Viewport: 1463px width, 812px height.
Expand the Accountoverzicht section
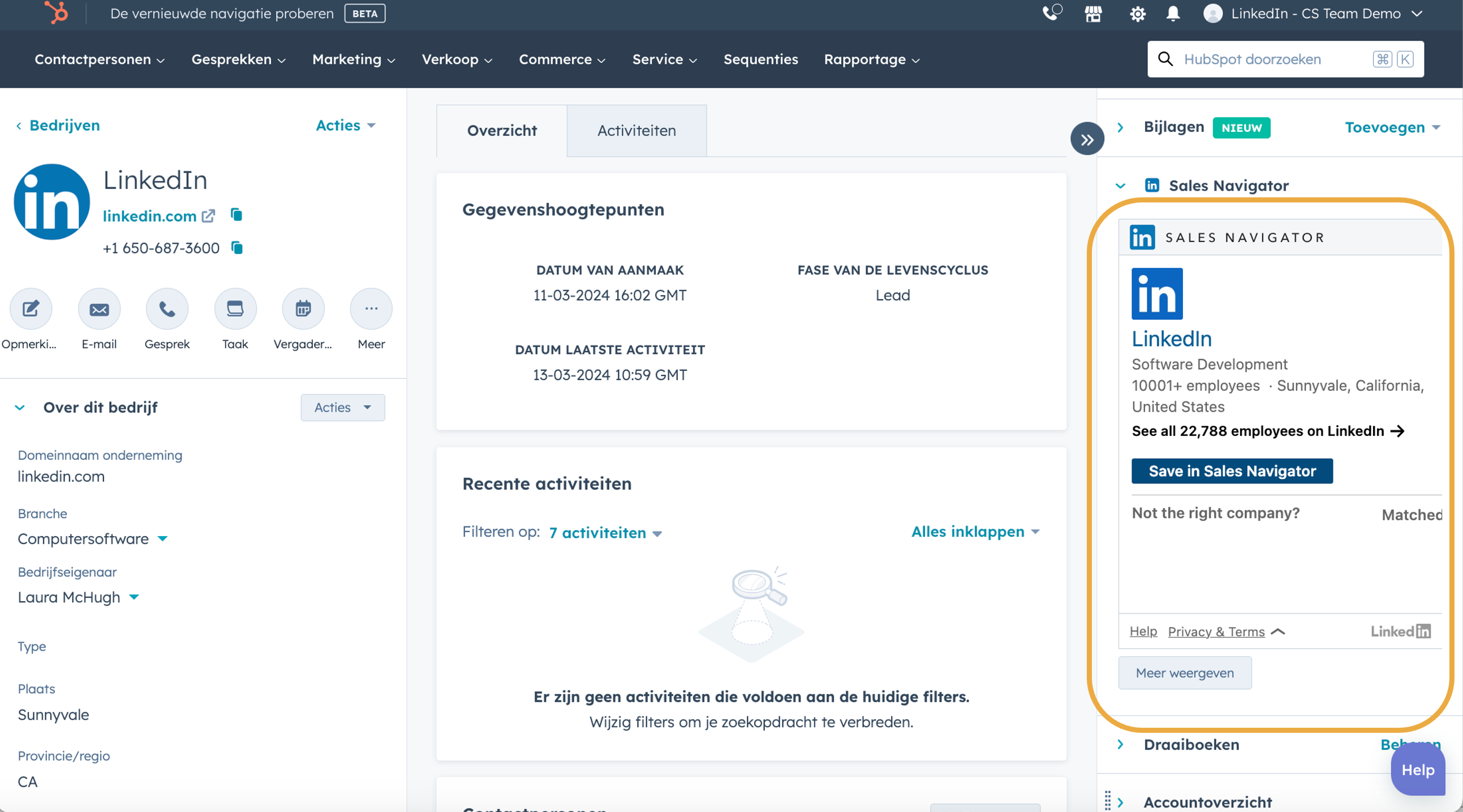tap(1120, 802)
